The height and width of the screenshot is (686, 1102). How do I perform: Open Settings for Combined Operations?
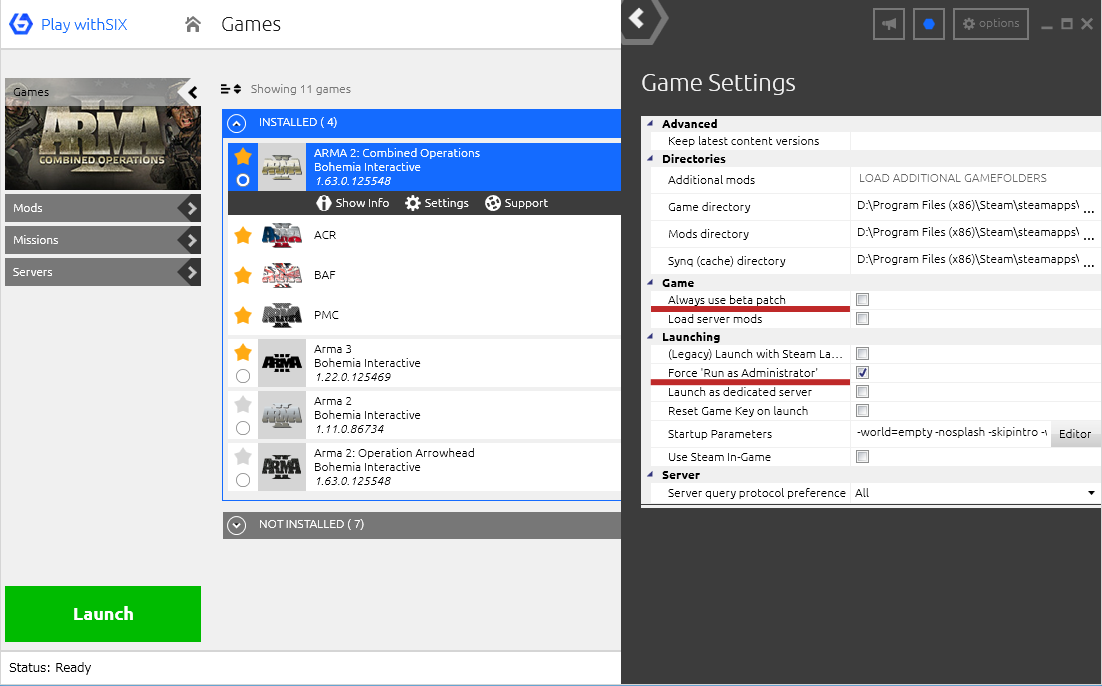tap(437, 203)
